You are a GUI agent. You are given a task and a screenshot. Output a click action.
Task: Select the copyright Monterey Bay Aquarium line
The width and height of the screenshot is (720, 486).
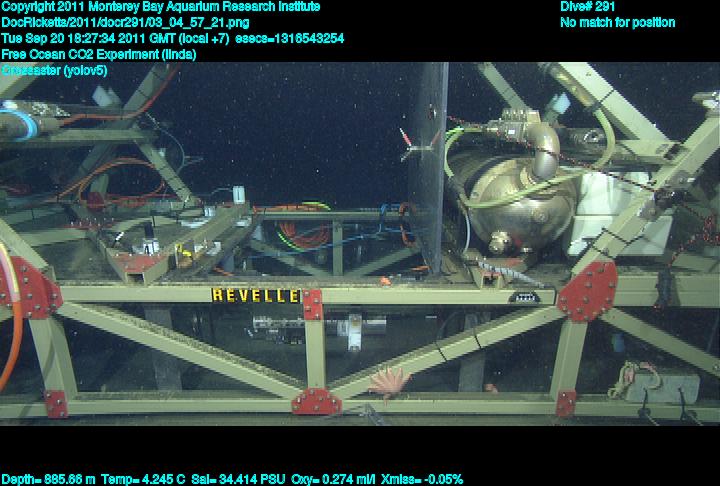161,7
